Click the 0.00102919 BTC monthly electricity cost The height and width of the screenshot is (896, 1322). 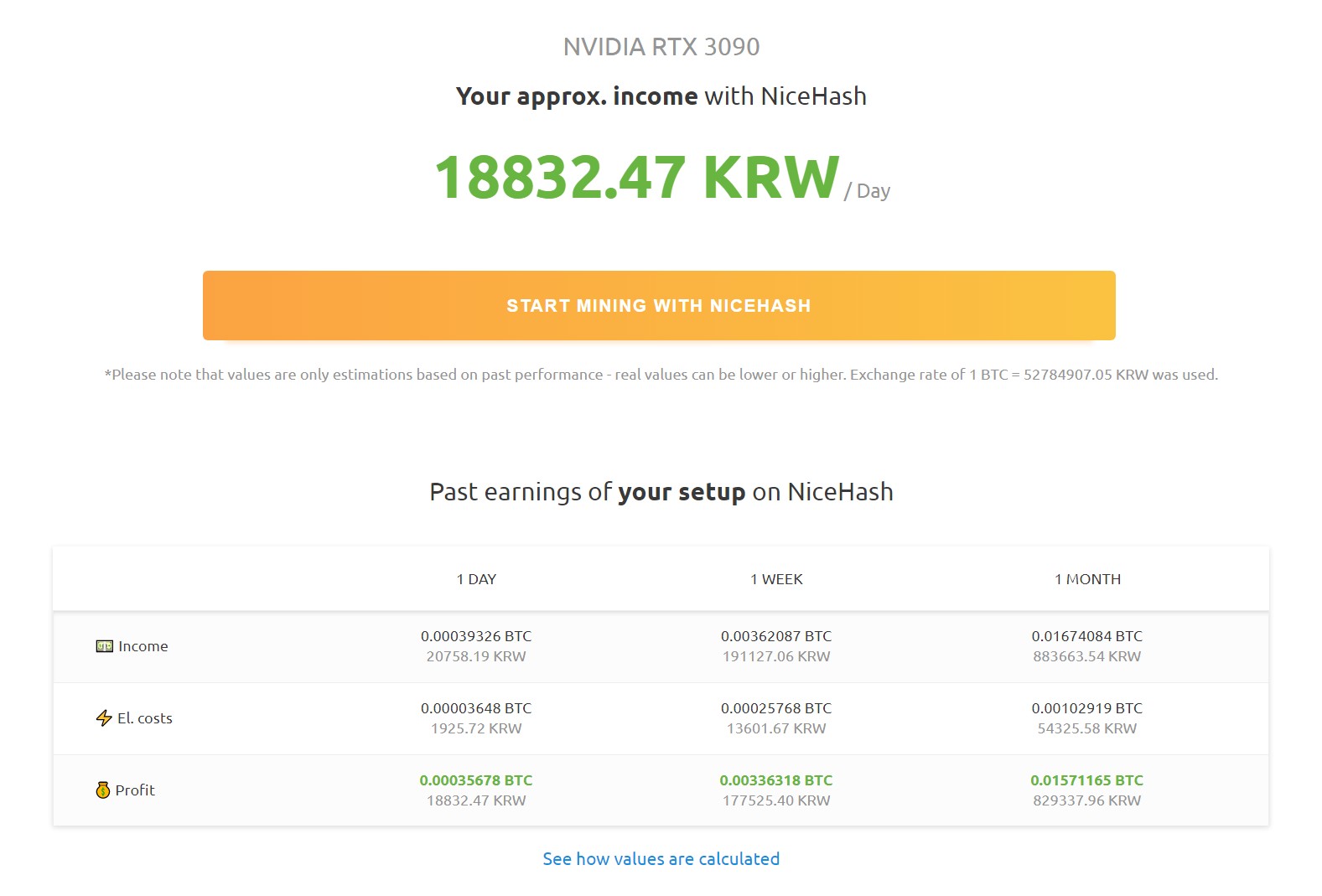pyautogui.click(x=1087, y=708)
